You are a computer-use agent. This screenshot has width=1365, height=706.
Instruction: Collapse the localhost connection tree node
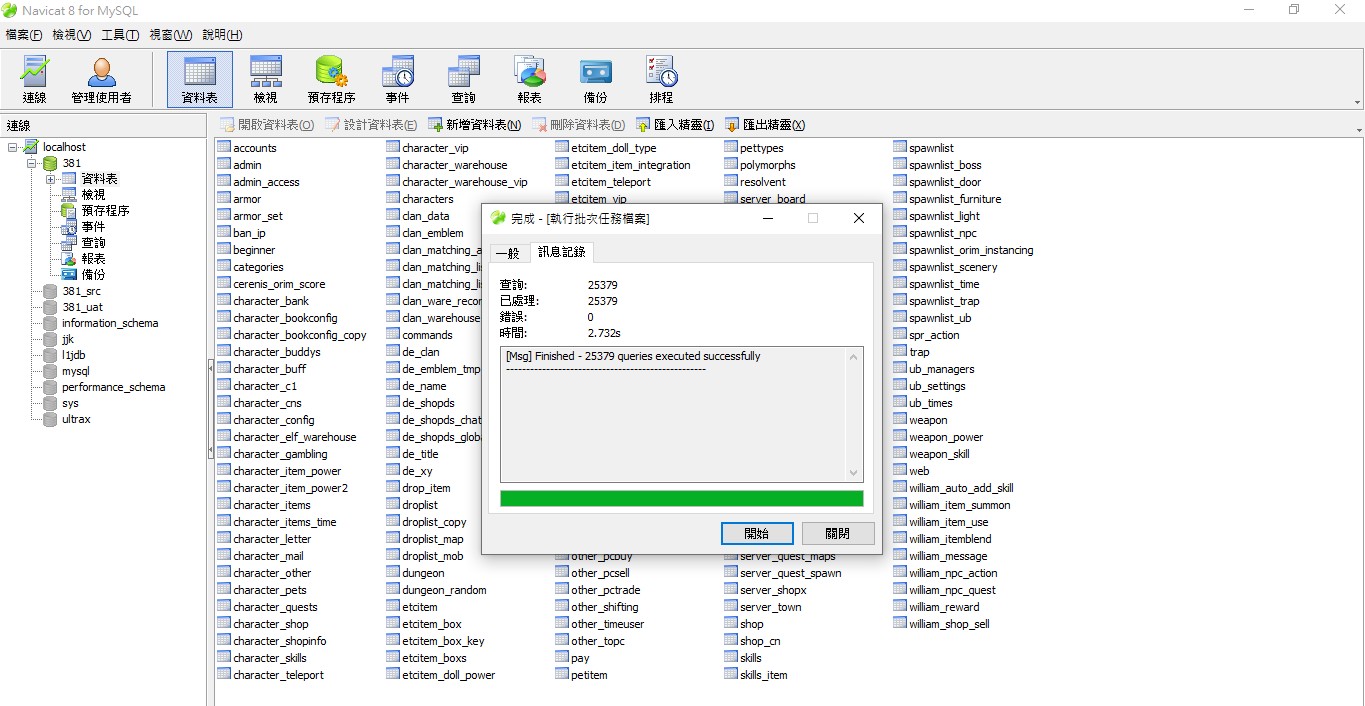14,147
